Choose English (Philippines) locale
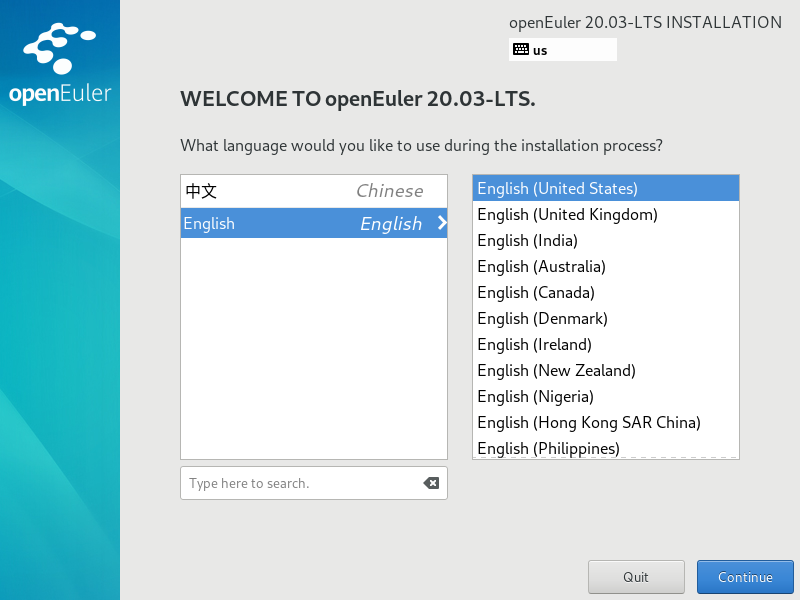The width and height of the screenshot is (800, 600). [x=606, y=448]
